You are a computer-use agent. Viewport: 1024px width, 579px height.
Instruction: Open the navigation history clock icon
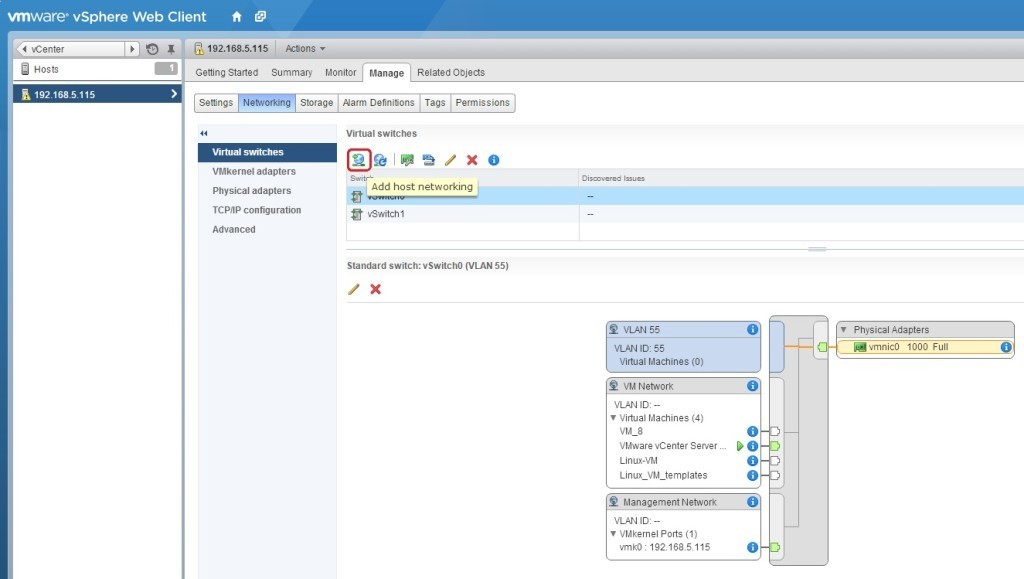point(152,49)
